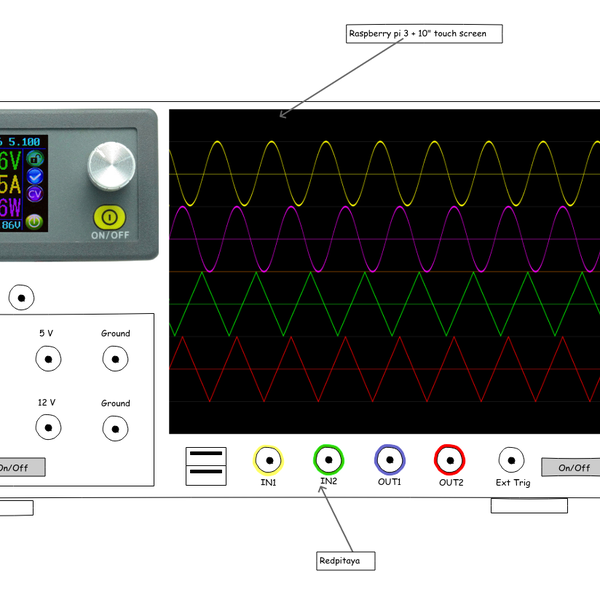This screenshot has width=600, height=600.
Task: Click the 5.100 reading on supply display
Action: tap(24, 142)
